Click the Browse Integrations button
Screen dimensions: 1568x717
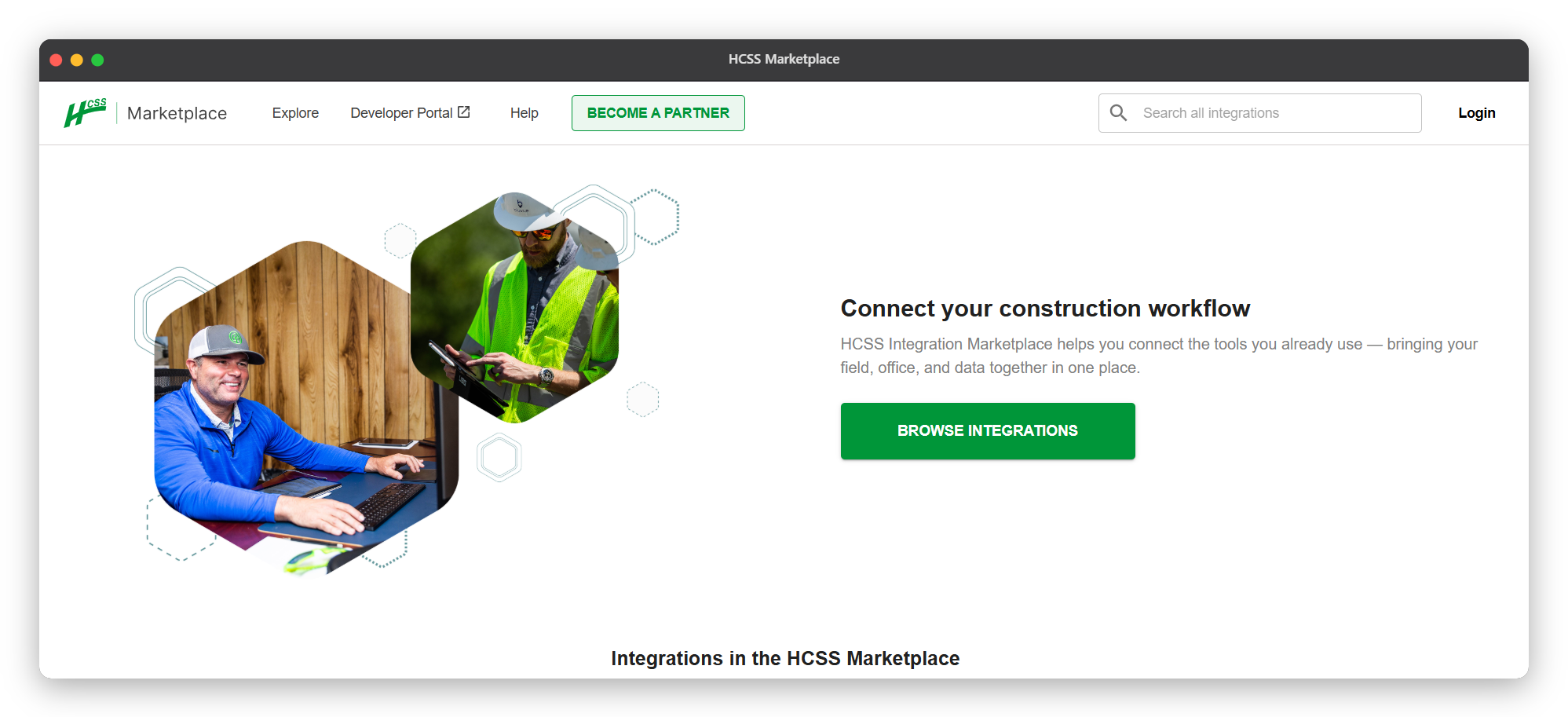pos(988,431)
